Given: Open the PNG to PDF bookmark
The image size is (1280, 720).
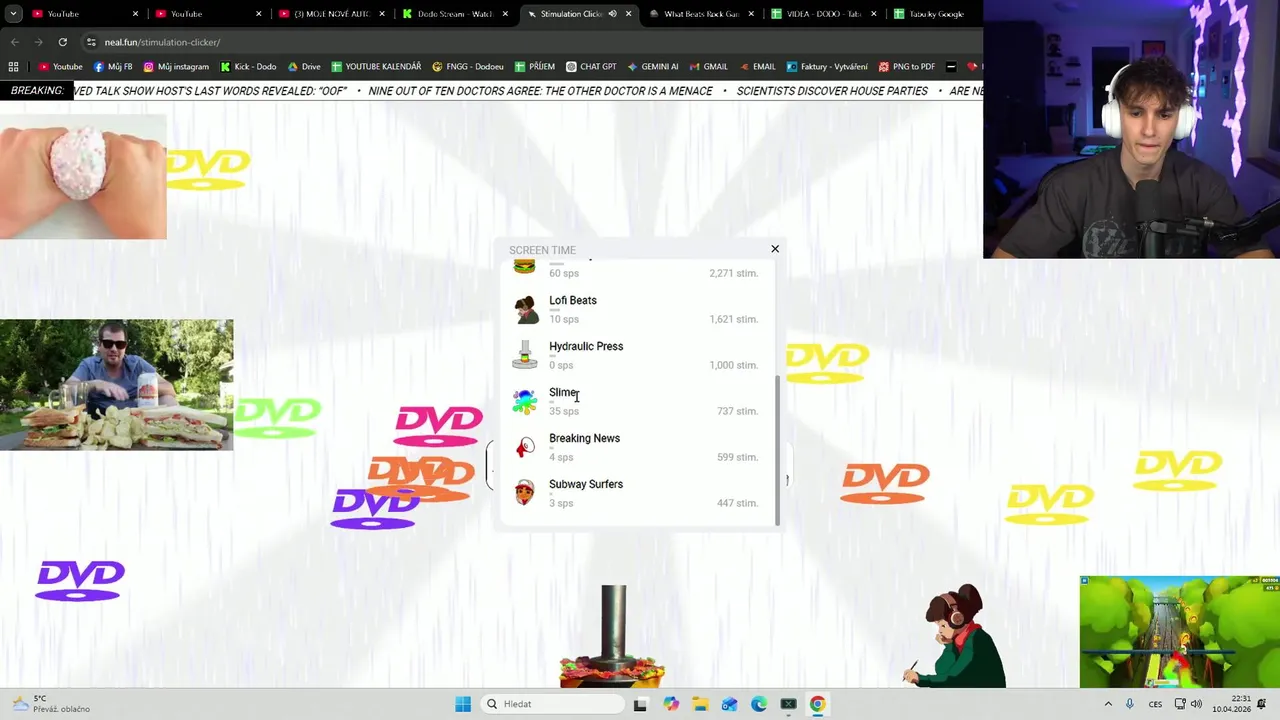Looking at the screenshot, I should click(x=907, y=67).
